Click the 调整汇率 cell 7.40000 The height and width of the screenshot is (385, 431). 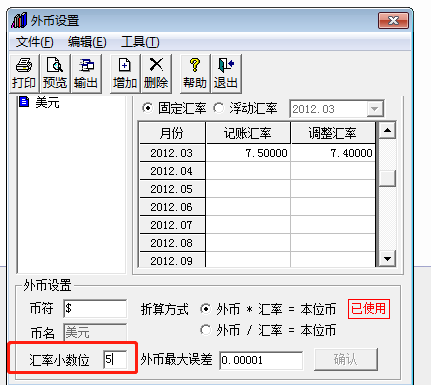click(333, 153)
